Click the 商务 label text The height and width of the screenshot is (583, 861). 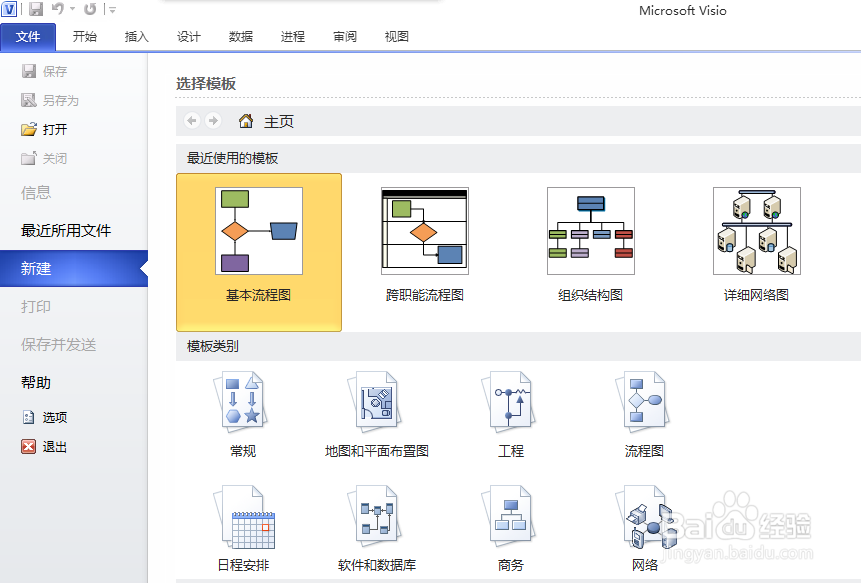[511, 565]
